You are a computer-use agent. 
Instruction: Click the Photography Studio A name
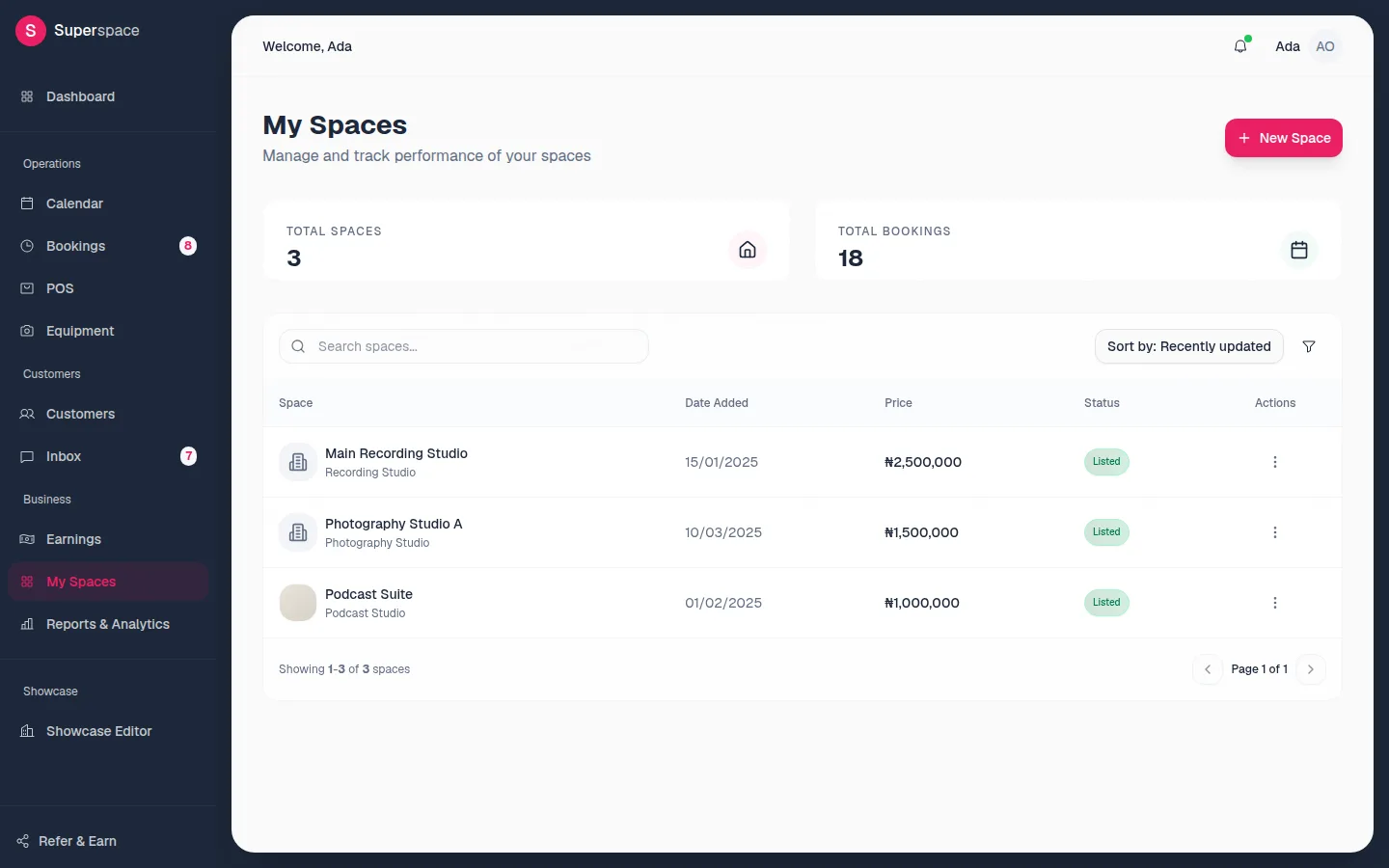pos(394,524)
